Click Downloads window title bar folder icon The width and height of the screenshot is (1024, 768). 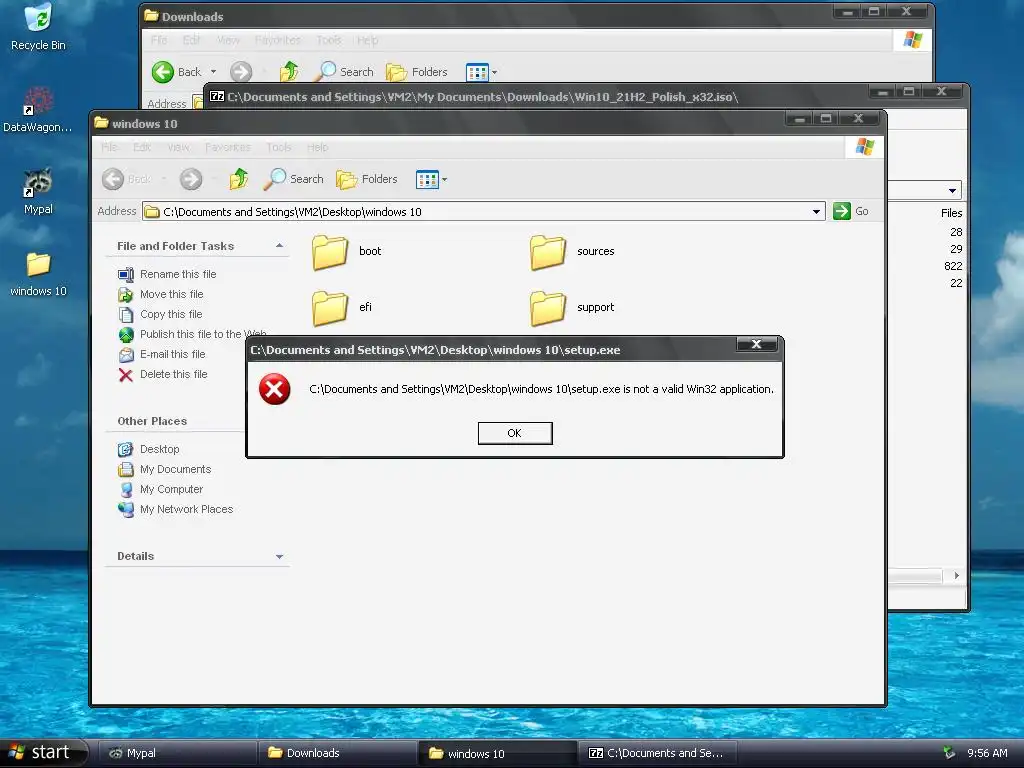(x=151, y=16)
